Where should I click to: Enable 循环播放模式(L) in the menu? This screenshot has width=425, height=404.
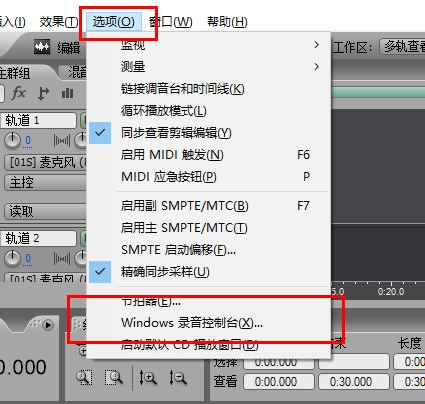[209, 111]
